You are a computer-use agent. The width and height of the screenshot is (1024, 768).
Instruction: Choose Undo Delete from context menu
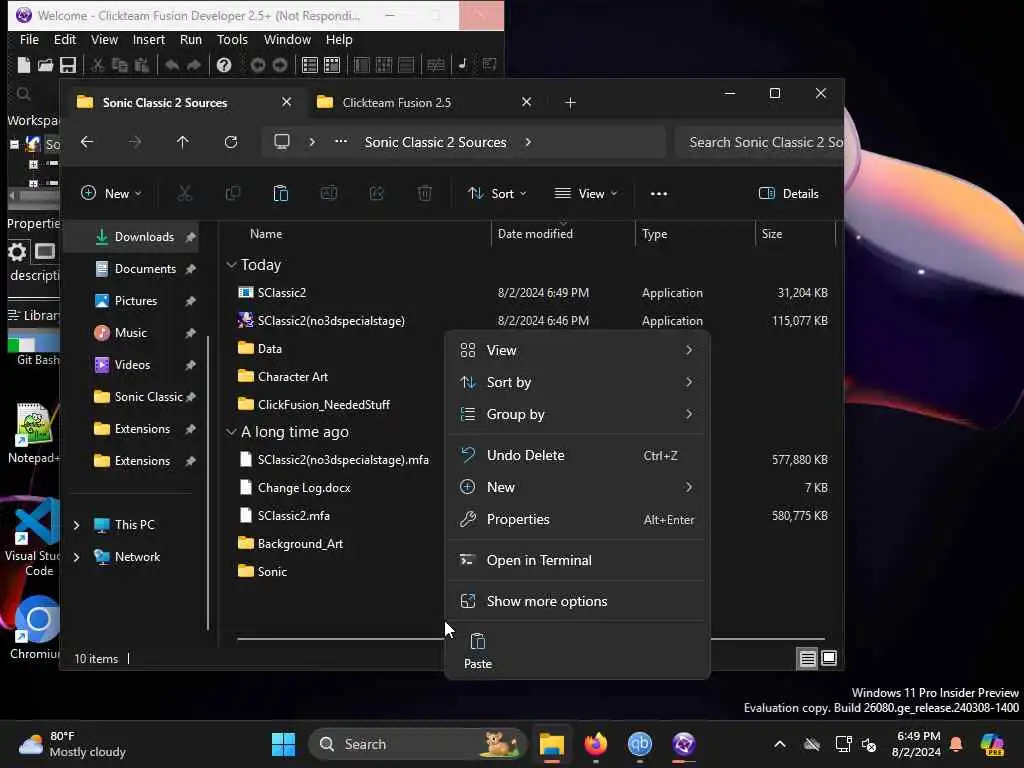click(577, 455)
